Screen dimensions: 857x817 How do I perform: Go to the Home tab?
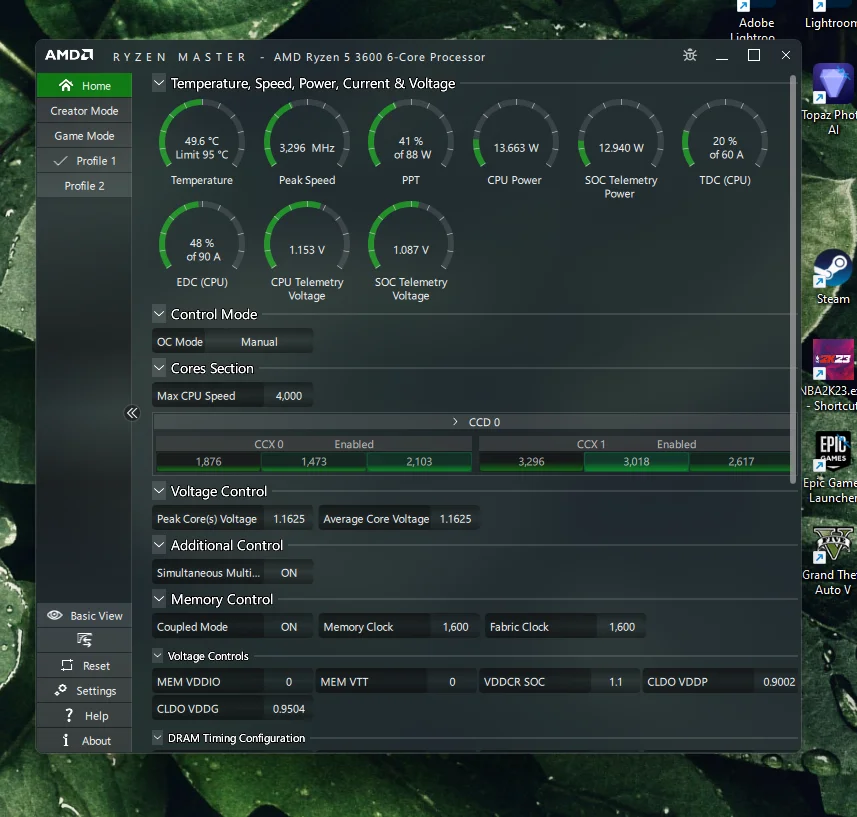click(84, 85)
